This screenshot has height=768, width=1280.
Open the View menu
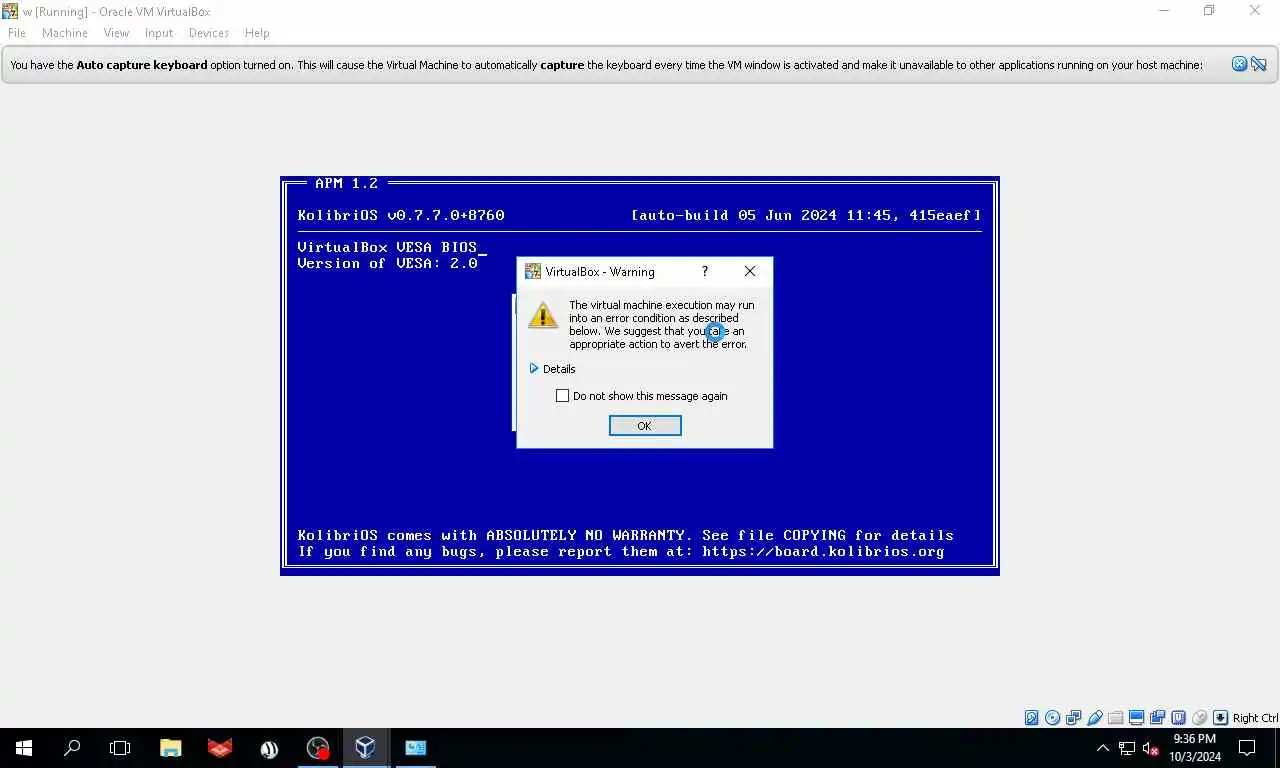(117, 33)
